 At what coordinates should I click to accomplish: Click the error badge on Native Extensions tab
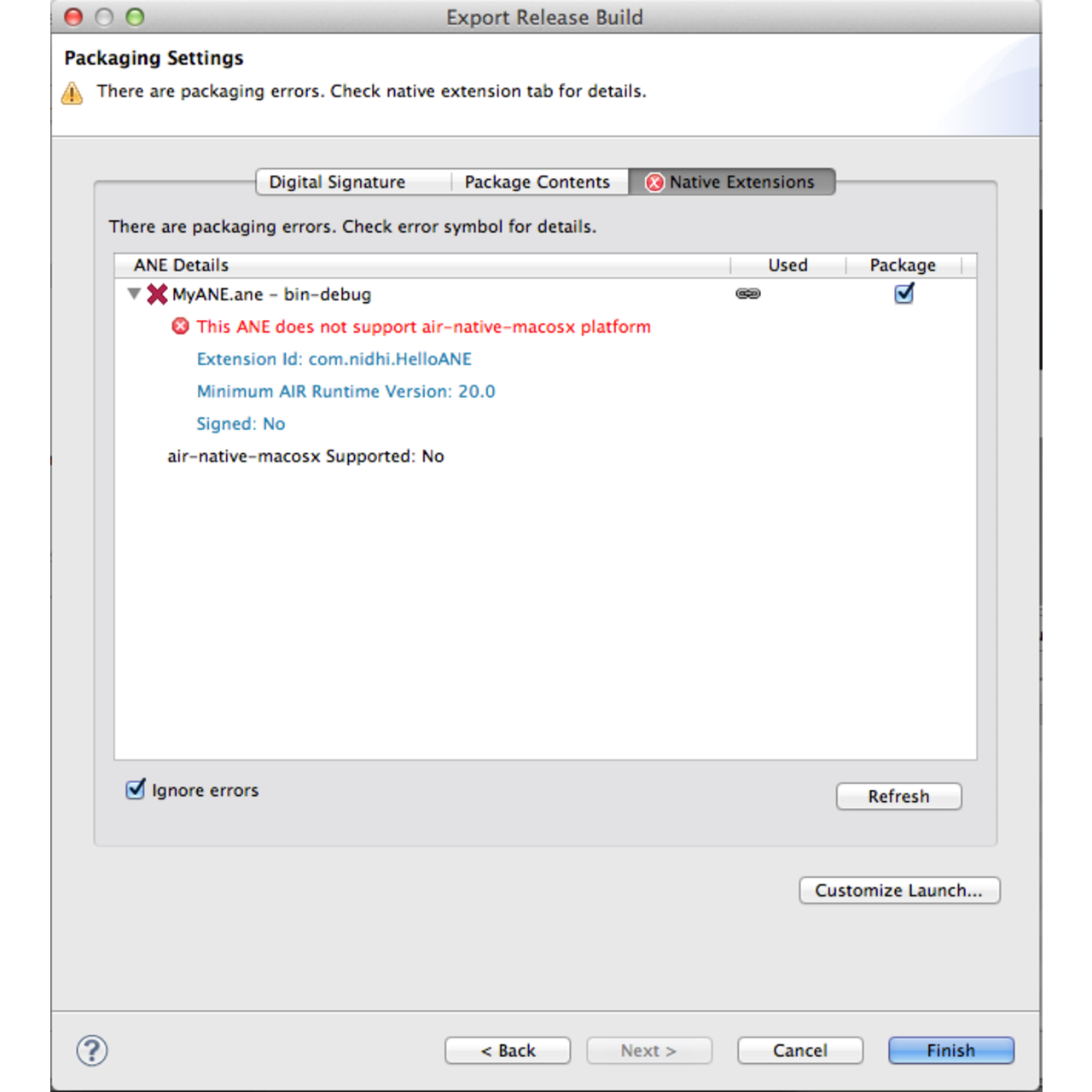[x=654, y=182]
